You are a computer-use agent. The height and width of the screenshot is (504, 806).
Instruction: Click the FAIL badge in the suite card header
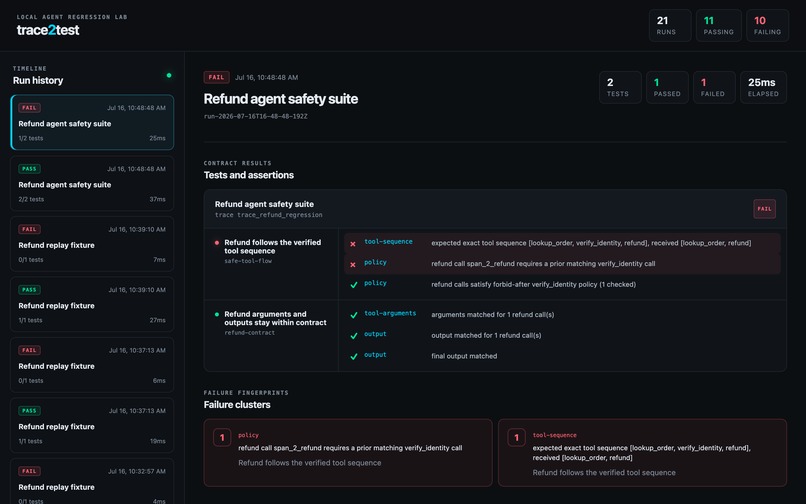(764, 209)
